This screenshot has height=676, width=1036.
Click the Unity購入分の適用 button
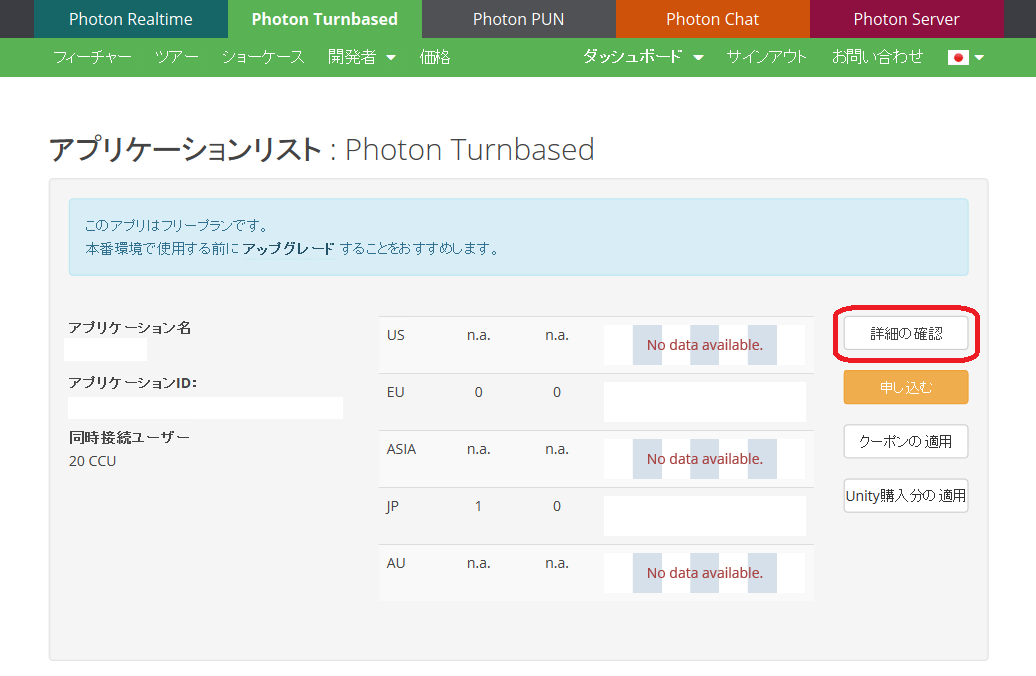tap(906, 496)
